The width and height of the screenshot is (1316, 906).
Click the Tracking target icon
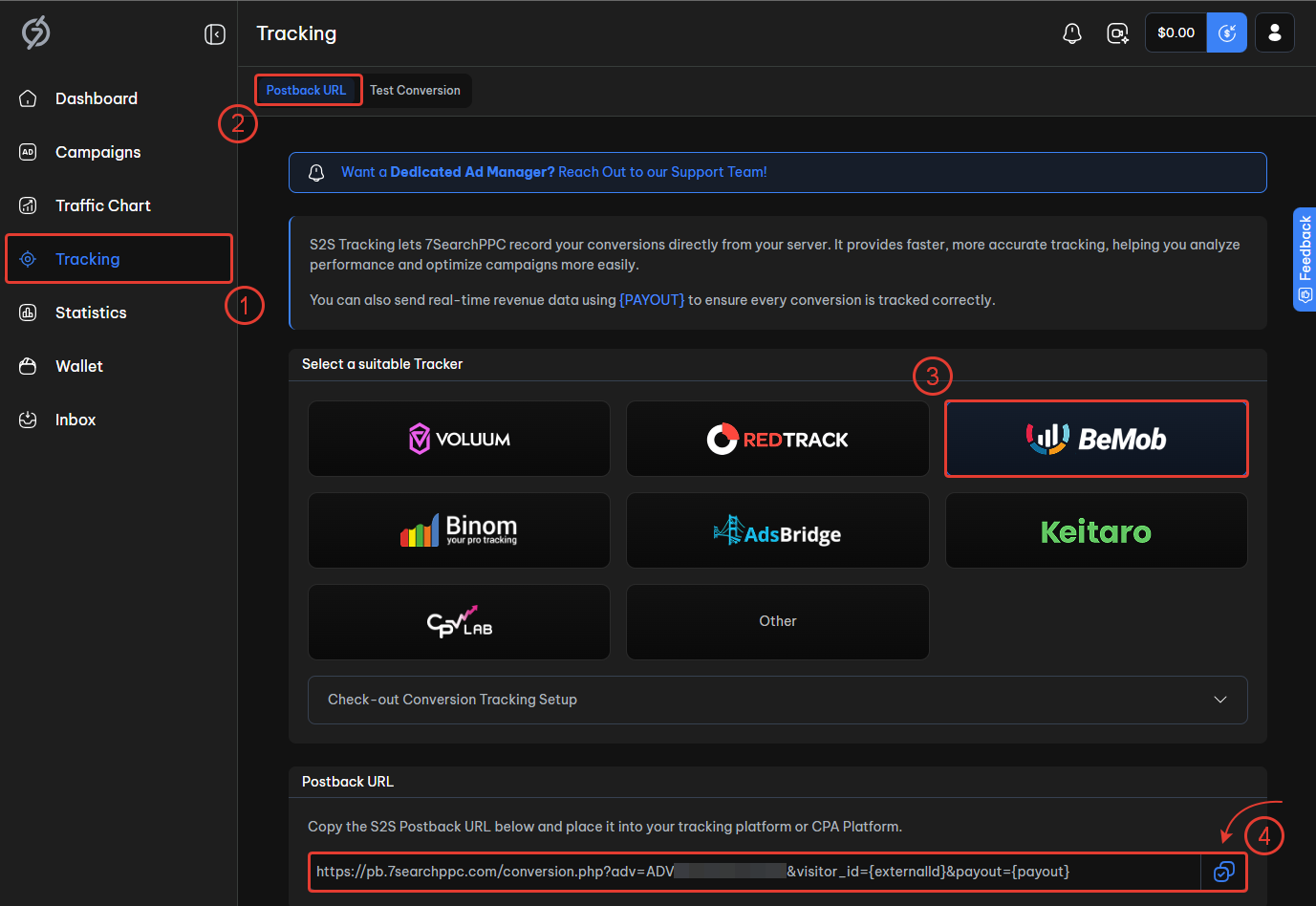point(28,259)
